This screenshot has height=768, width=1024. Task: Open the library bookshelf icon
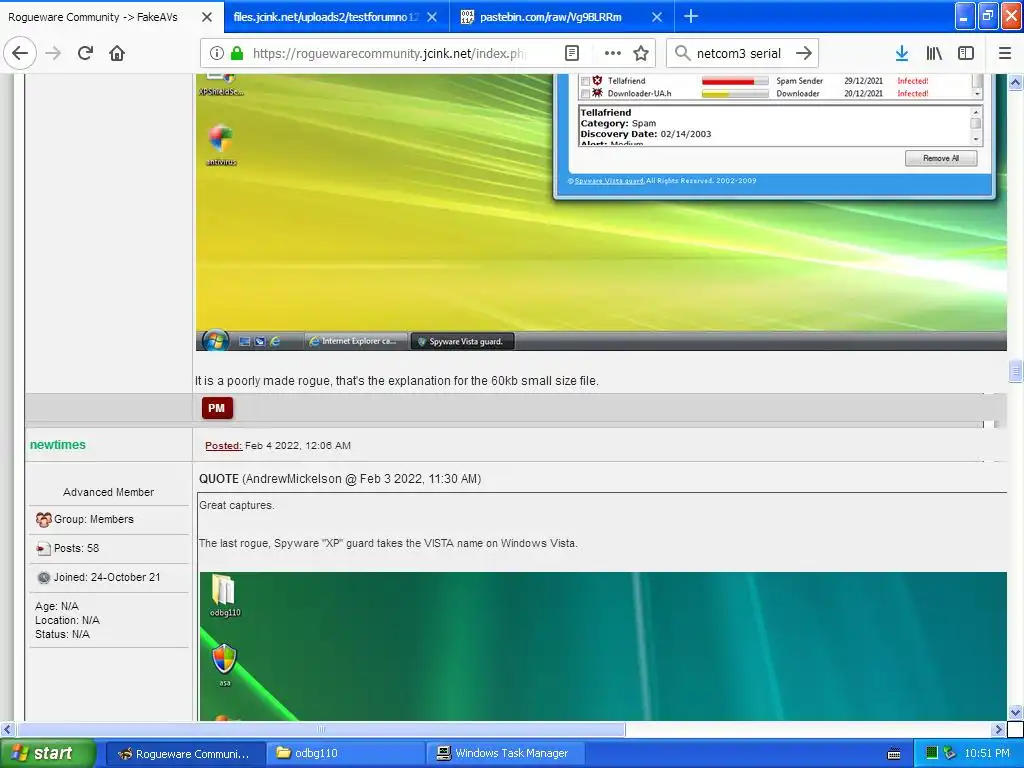[934, 53]
